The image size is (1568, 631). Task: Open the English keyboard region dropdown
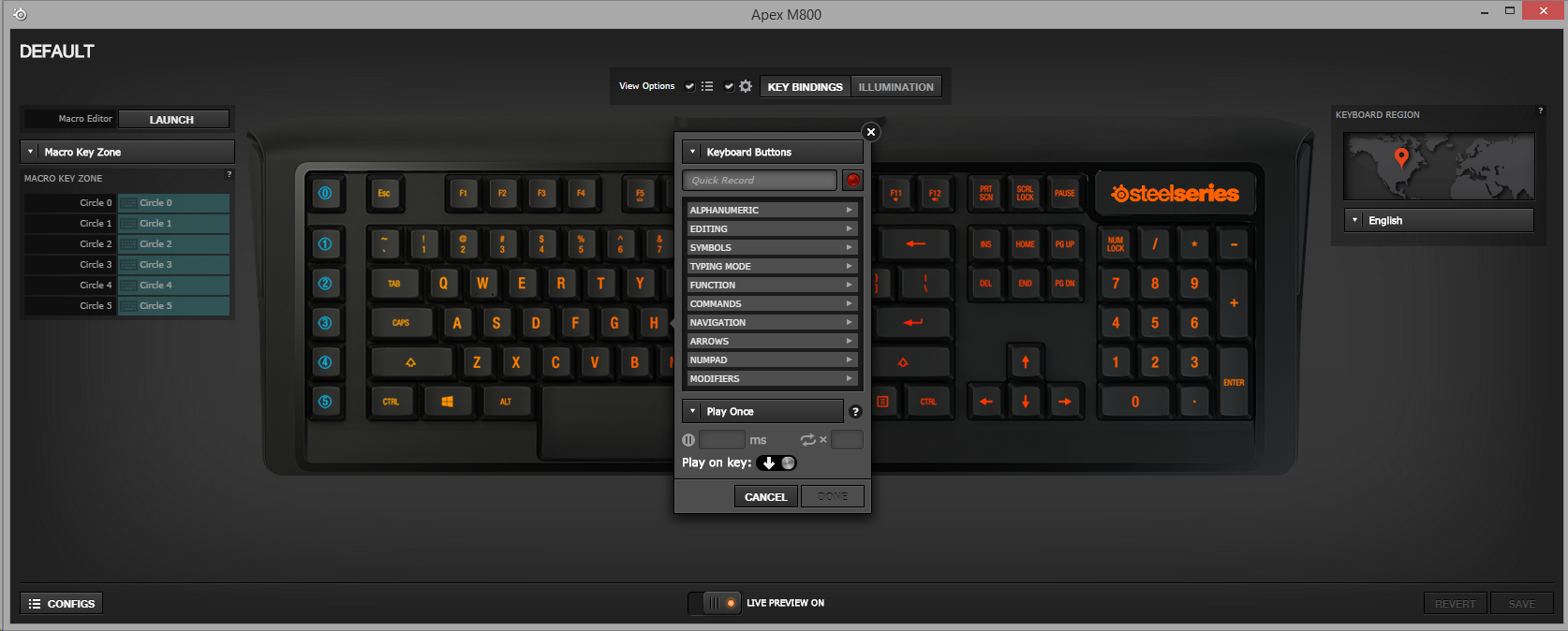click(x=1438, y=221)
